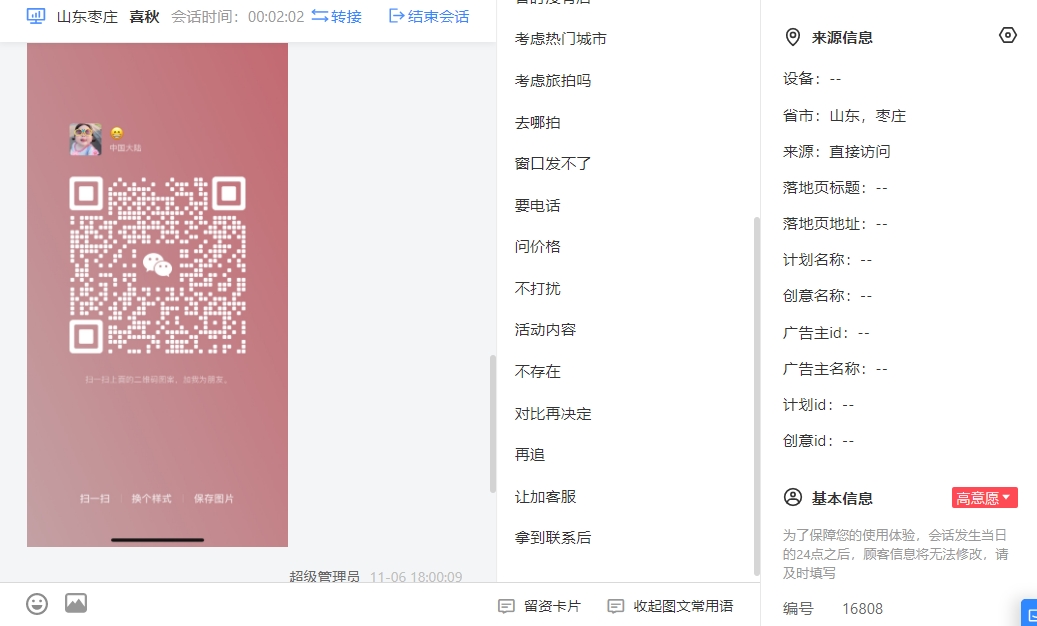Choose the 让加客服 quick phrase
Screen dimensions: 1037x626
546,496
